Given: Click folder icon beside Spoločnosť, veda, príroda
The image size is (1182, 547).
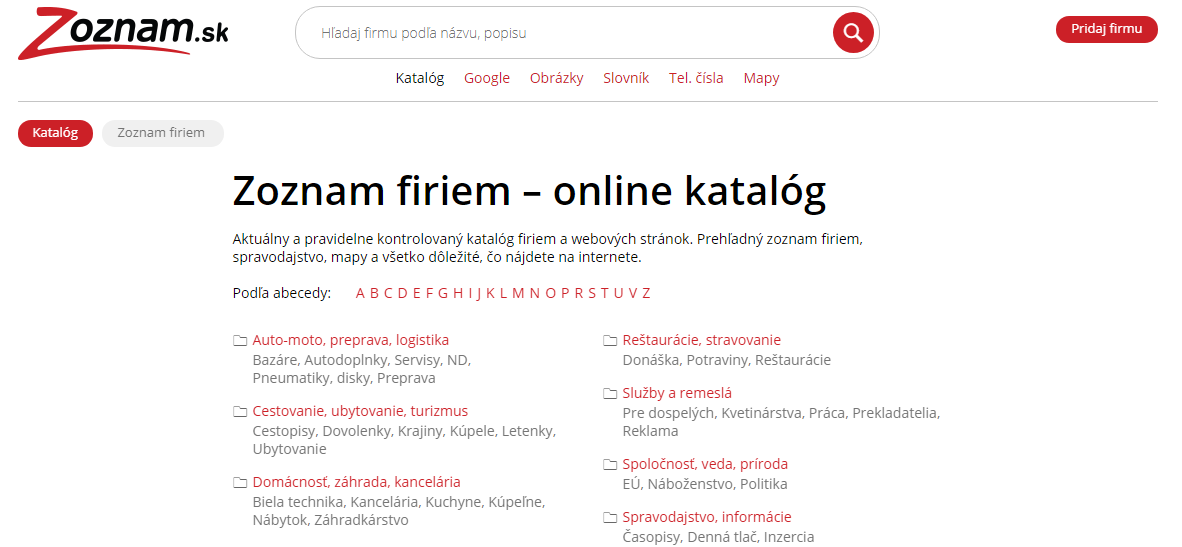Looking at the screenshot, I should tap(610, 464).
